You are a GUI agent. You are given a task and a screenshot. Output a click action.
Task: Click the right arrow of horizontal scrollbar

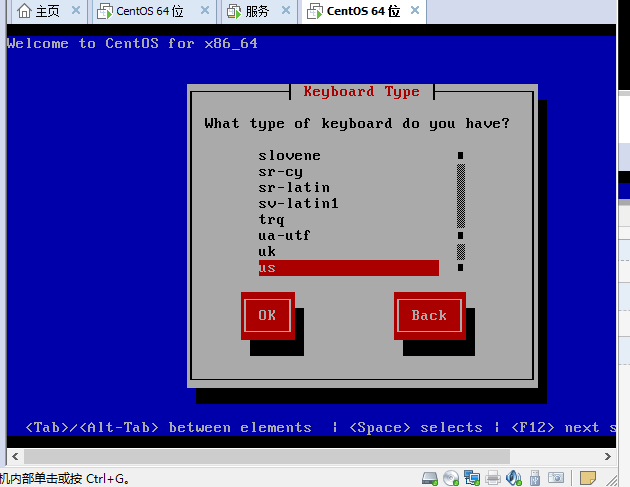[608, 456]
